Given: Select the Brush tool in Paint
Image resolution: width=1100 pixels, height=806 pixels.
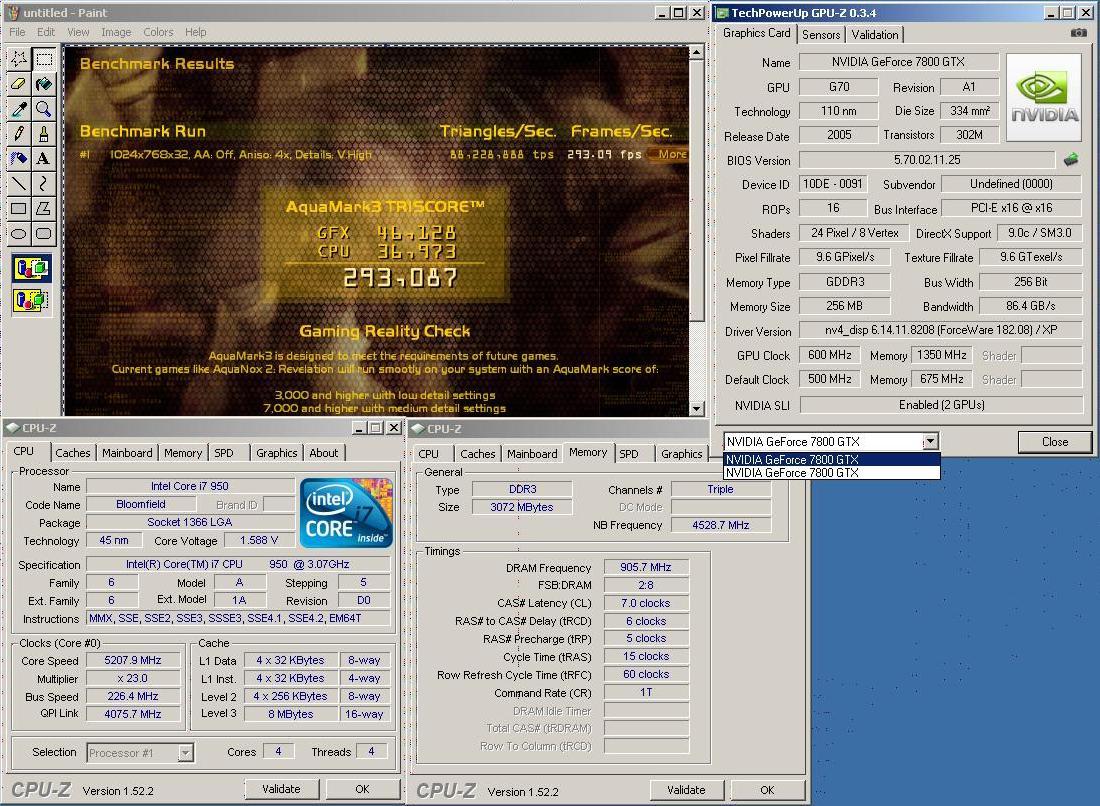Looking at the screenshot, I should [x=43, y=133].
